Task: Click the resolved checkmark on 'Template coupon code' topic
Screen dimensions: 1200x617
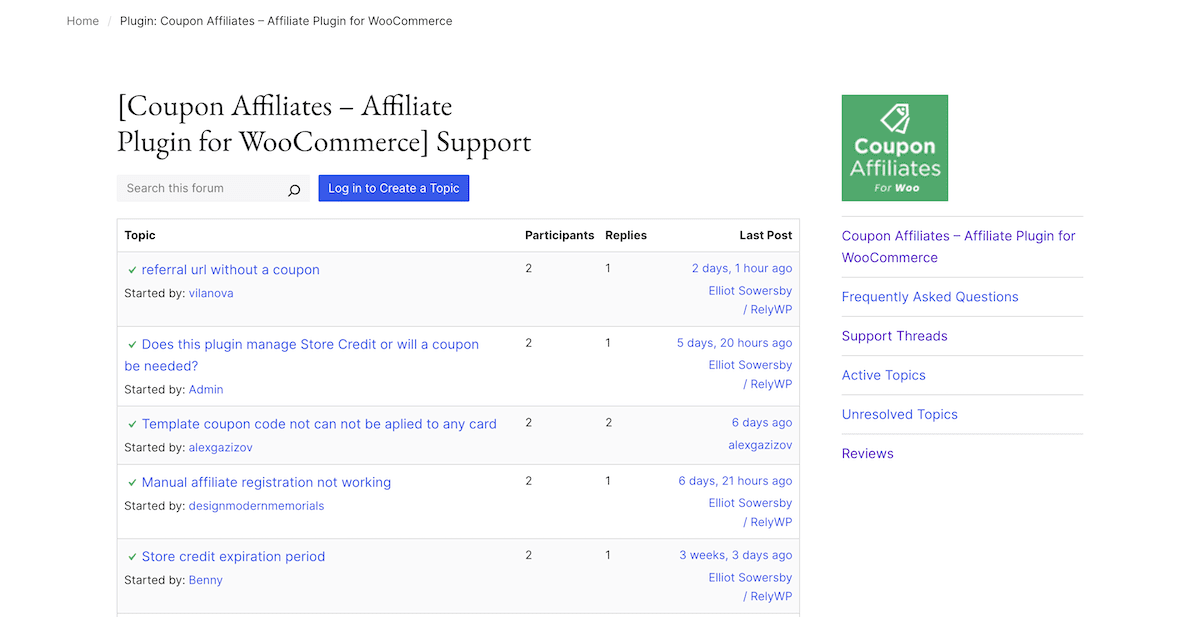Action: pyautogui.click(x=132, y=424)
